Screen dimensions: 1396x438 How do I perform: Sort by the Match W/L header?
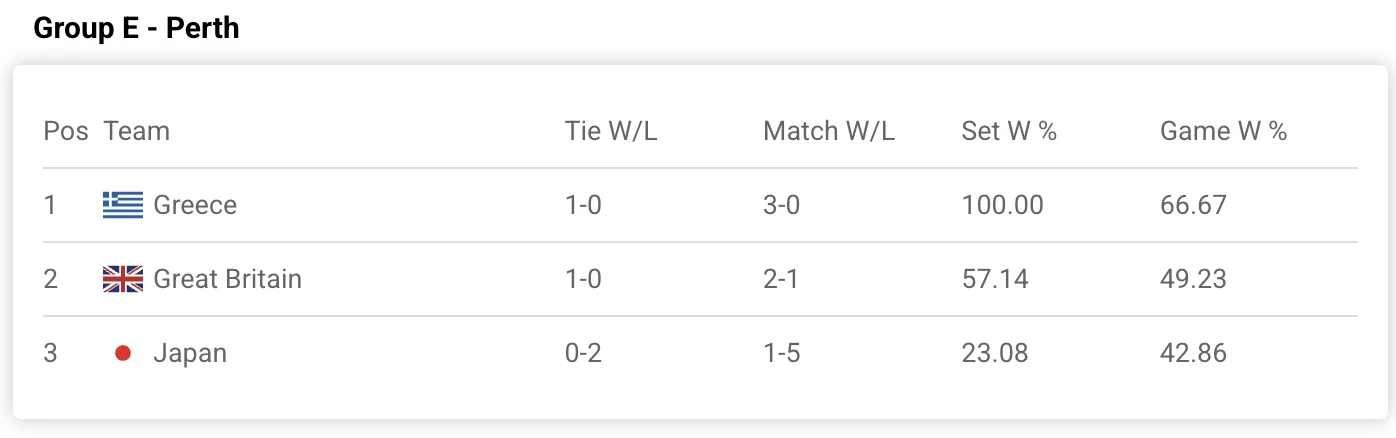[829, 131]
